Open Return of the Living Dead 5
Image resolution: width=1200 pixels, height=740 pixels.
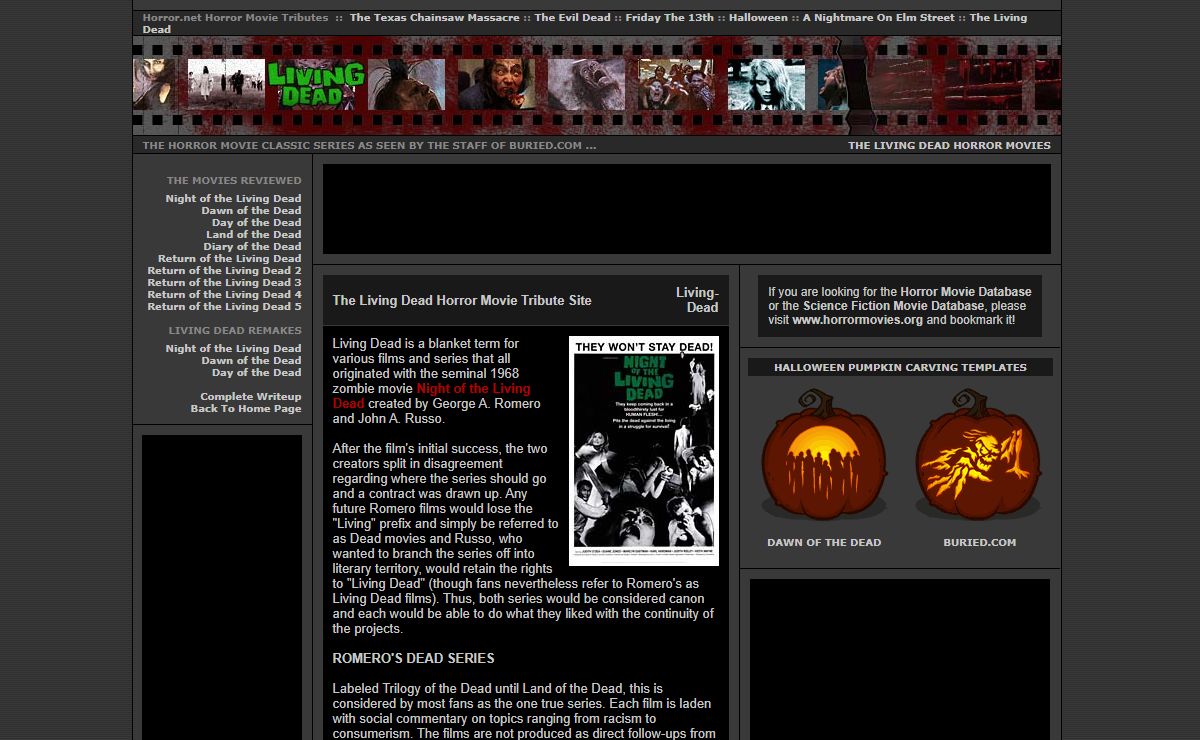(224, 307)
